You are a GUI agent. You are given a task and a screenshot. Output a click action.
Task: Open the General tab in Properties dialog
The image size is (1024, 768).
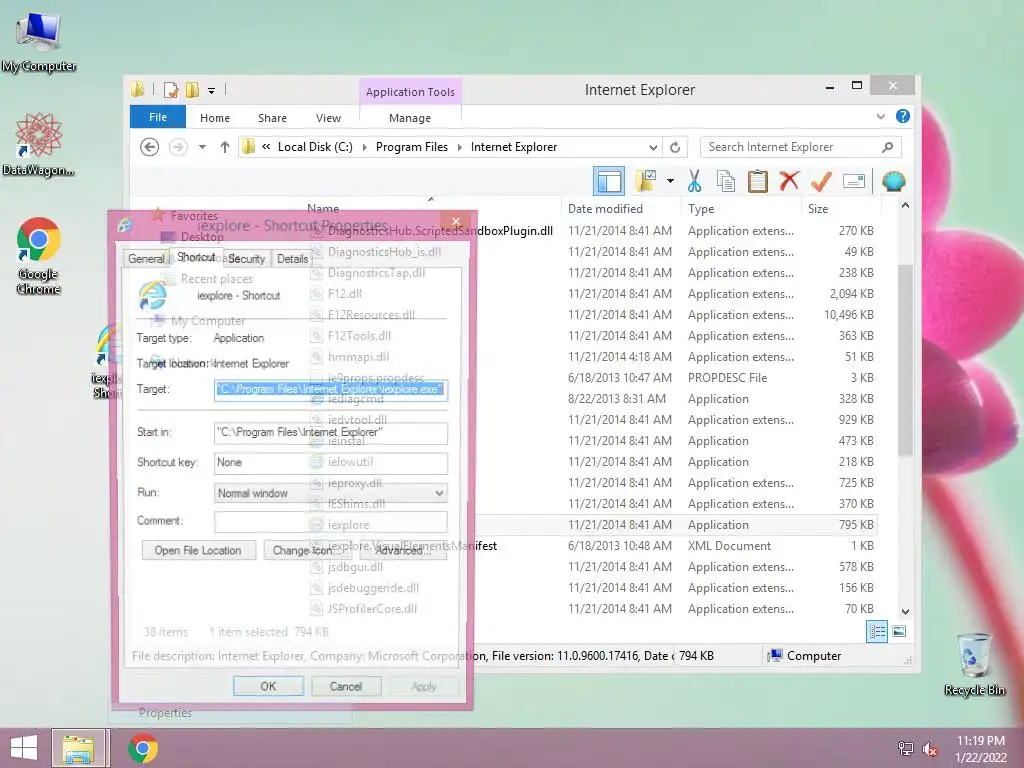click(146, 259)
